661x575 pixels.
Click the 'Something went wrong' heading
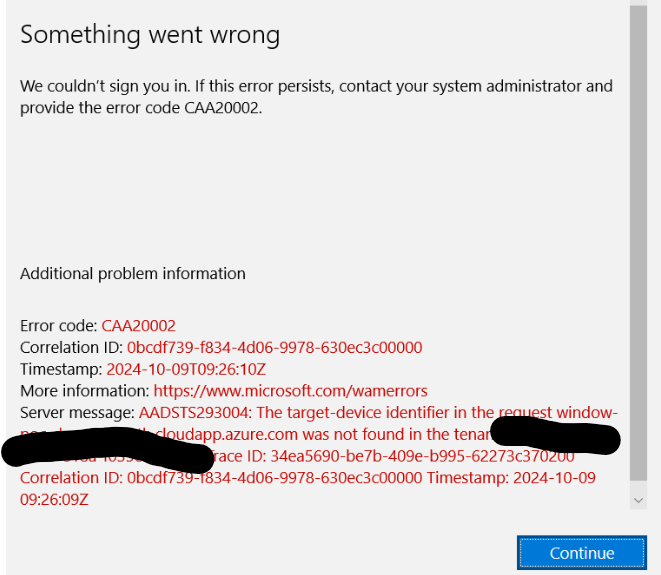click(150, 35)
